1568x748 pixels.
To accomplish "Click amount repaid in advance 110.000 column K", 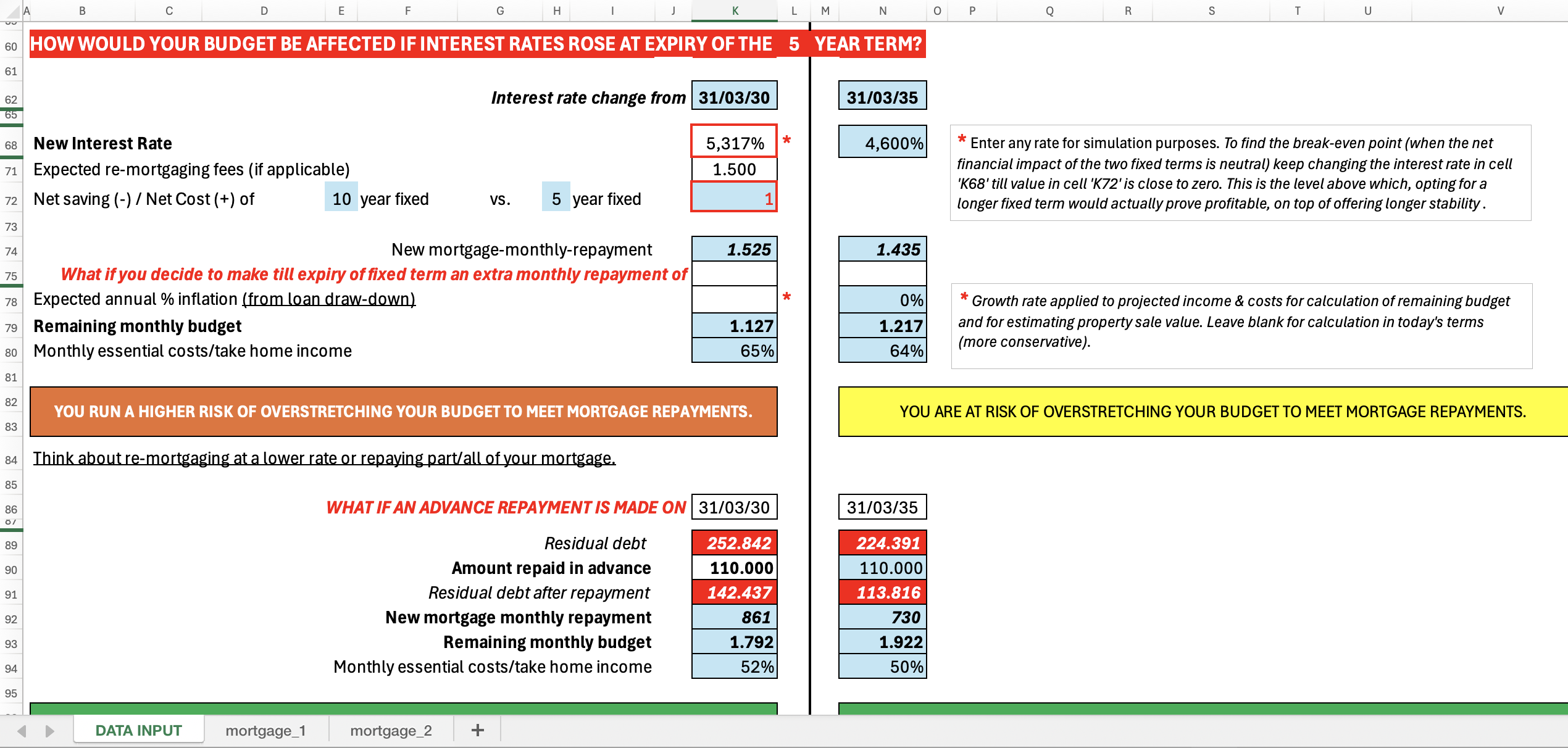I will [734, 567].
